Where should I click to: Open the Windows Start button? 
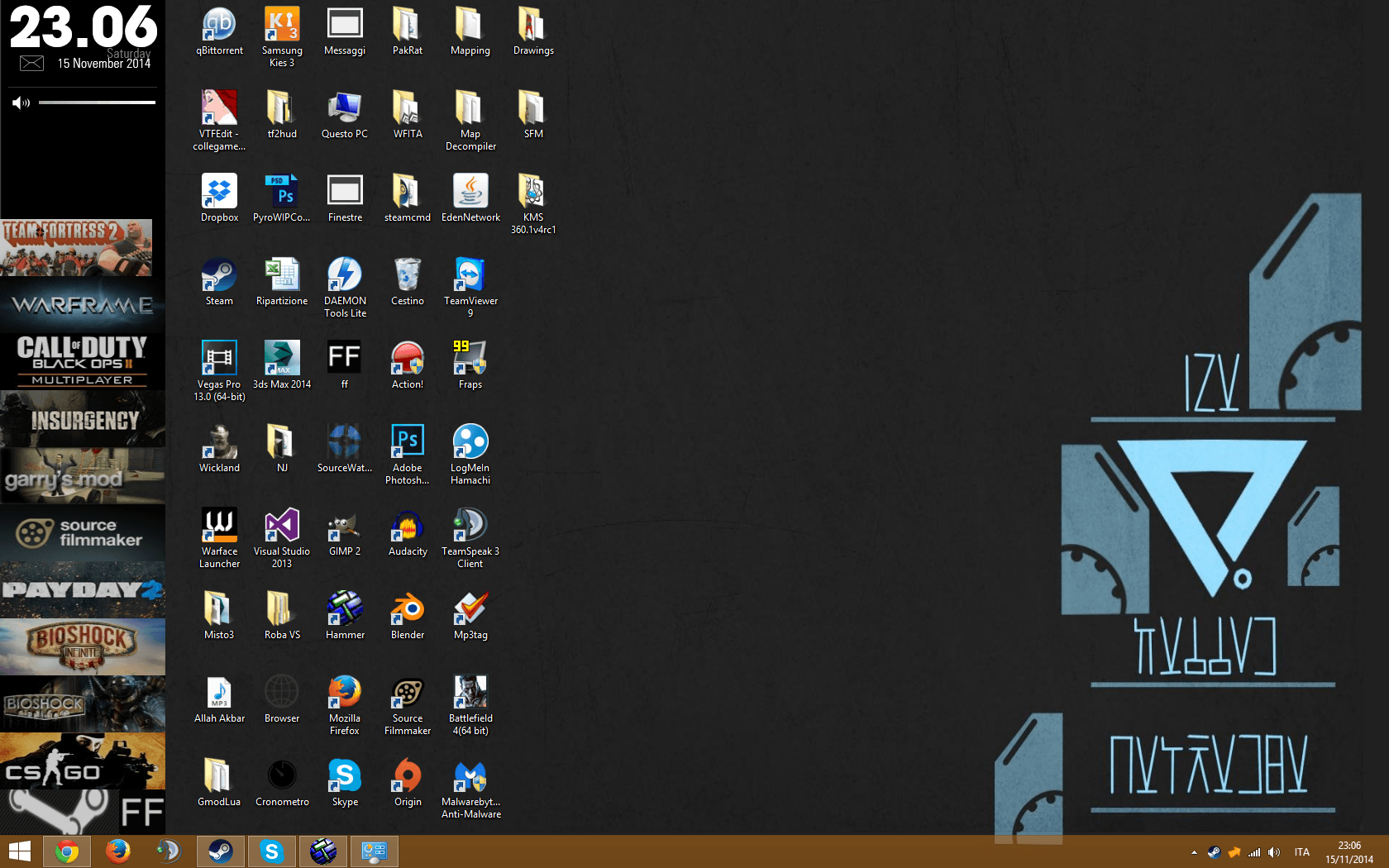[x=20, y=851]
